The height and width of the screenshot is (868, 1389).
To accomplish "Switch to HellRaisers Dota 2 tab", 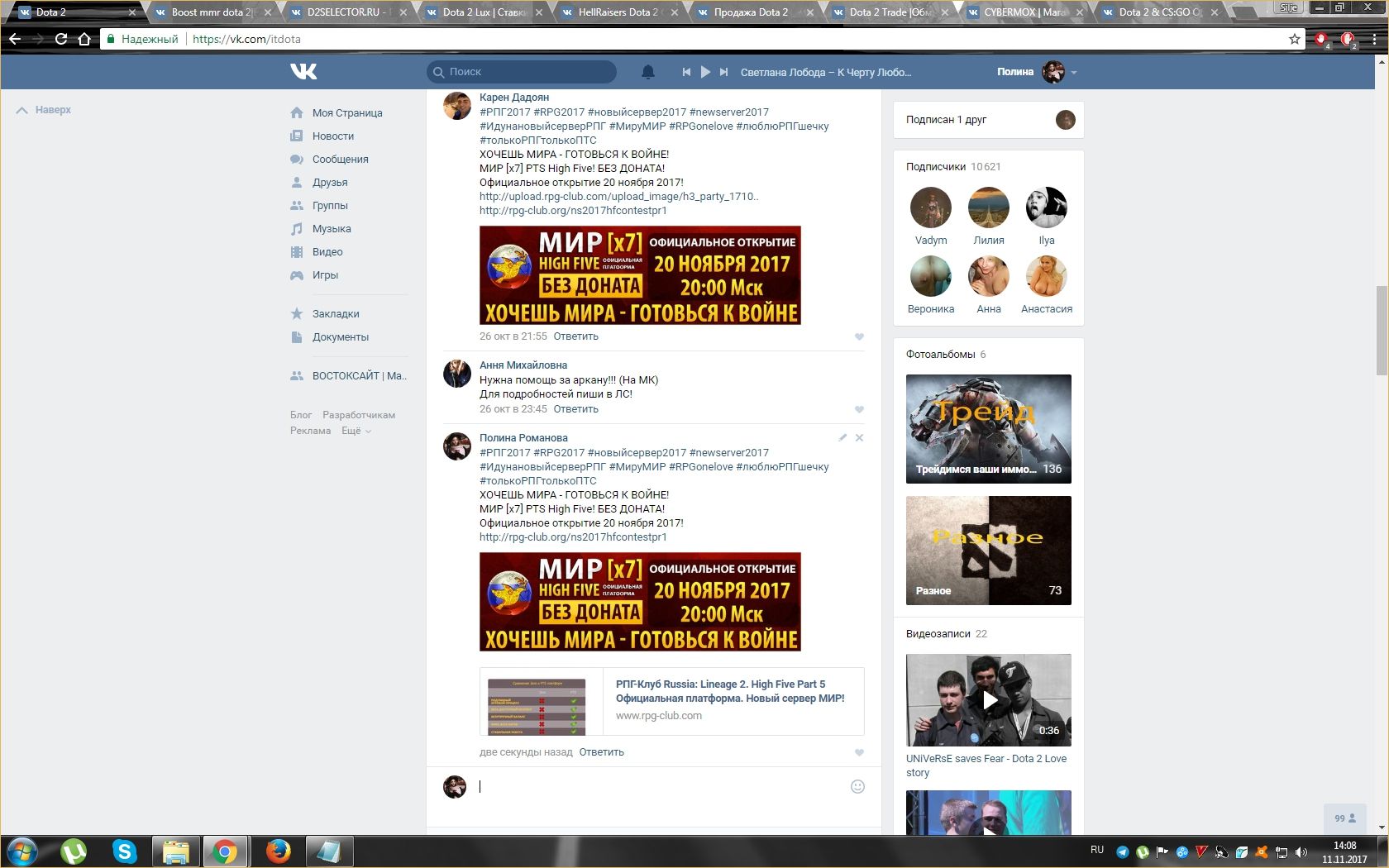I will click(618, 12).
